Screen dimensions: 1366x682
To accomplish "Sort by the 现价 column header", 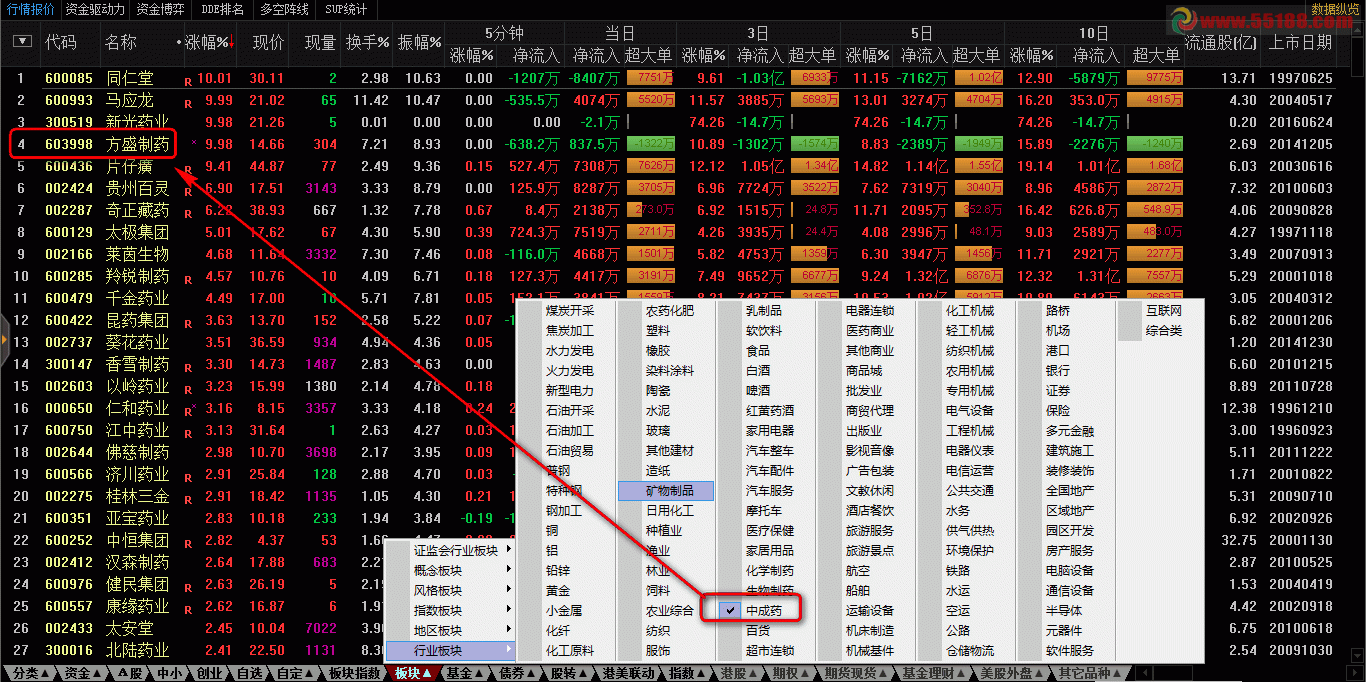I will [268, 43].
